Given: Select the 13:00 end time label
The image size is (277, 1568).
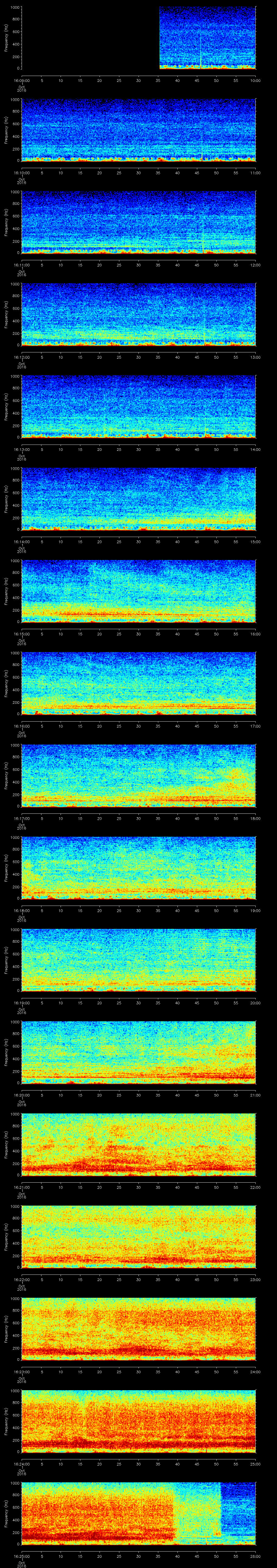Looking at the screenshot, I should (256, 357).
